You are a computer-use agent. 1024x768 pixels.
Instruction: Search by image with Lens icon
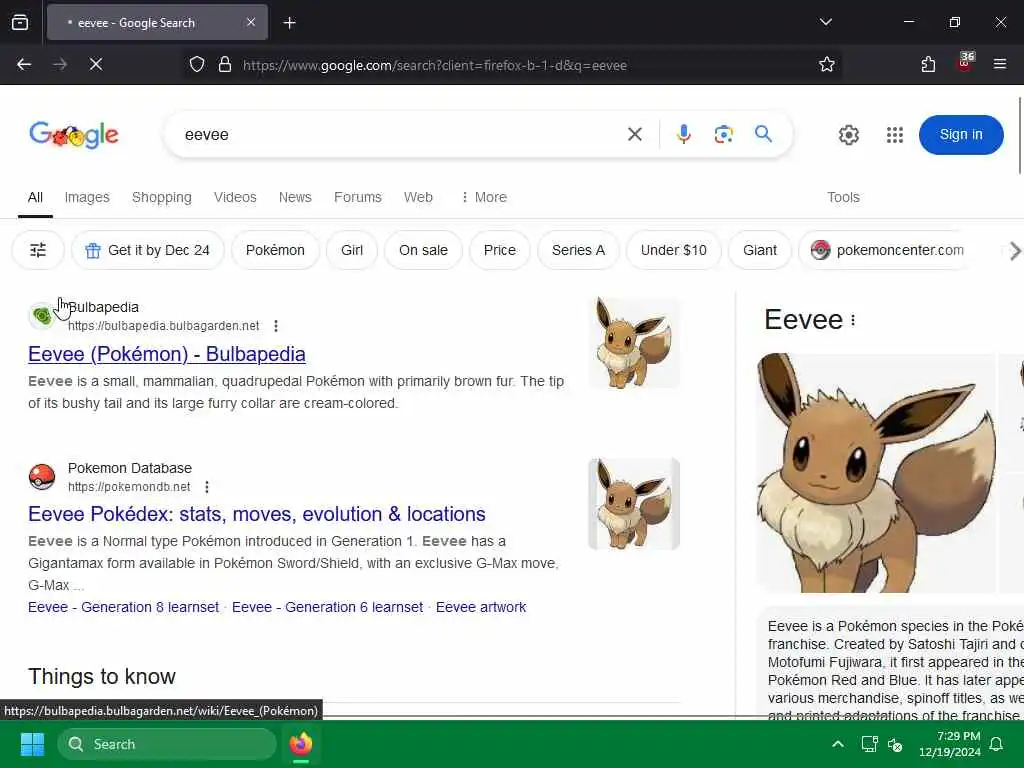pos(723,135)
